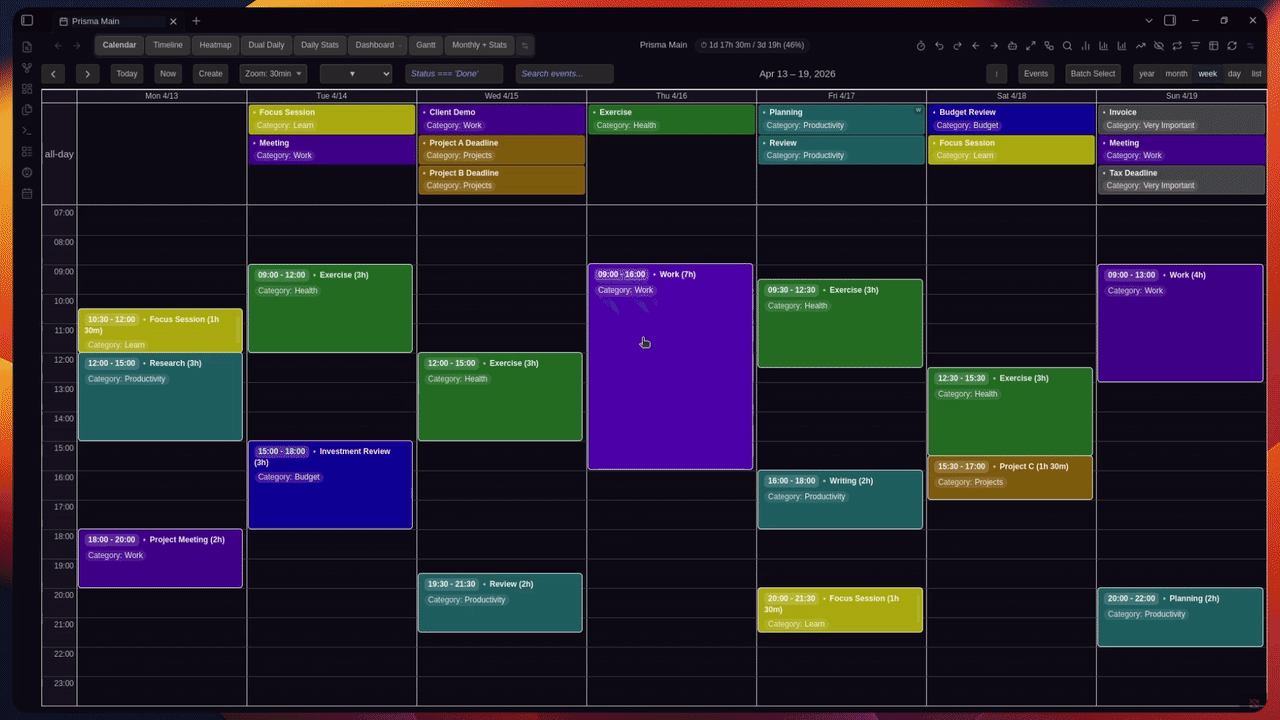The image size is (1280, 720).
Task: Click the stopwatch timer icon in toolbar
Action: pyautogui.click(x=921, y=46)
